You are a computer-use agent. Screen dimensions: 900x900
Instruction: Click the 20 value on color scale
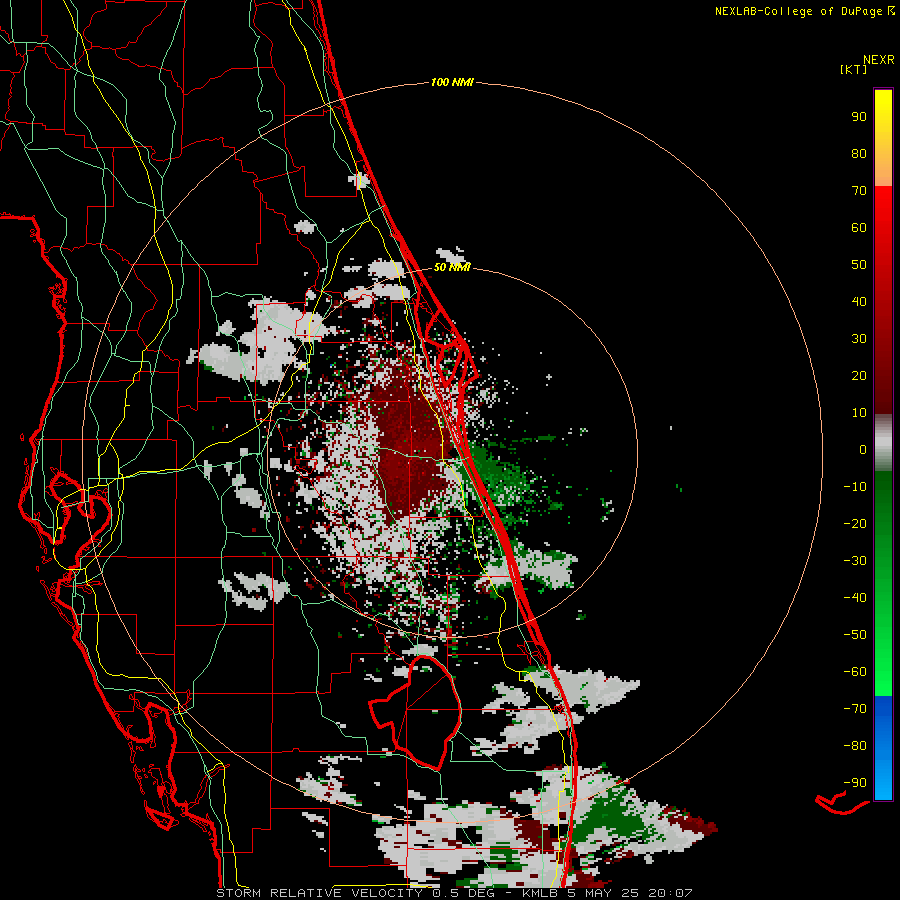[x=859, y=375]
